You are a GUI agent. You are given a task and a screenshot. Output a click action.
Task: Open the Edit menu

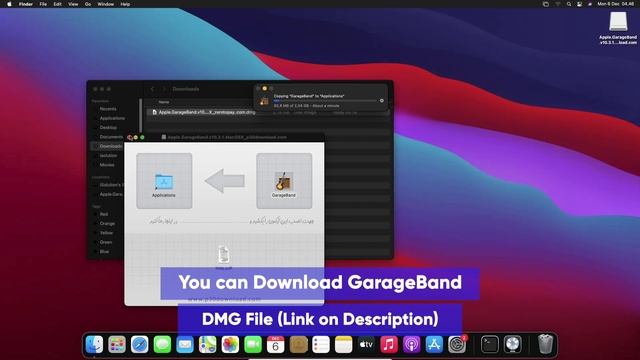point(58,4)
